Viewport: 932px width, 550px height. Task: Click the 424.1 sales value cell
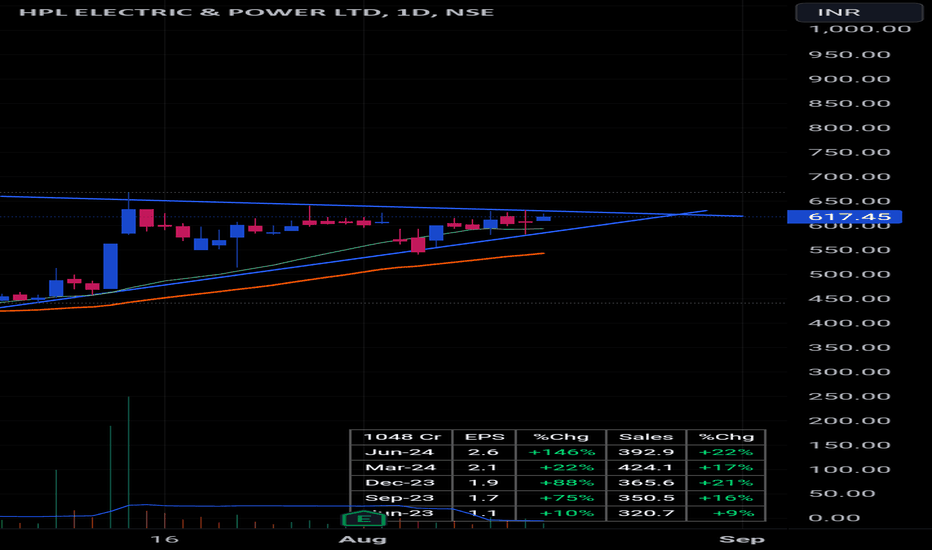tap(646, 468)
